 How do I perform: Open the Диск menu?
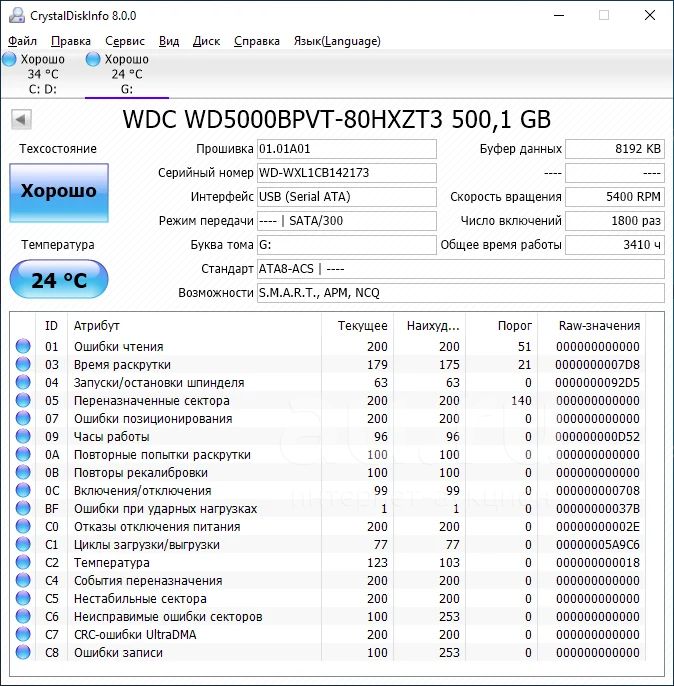206,41
